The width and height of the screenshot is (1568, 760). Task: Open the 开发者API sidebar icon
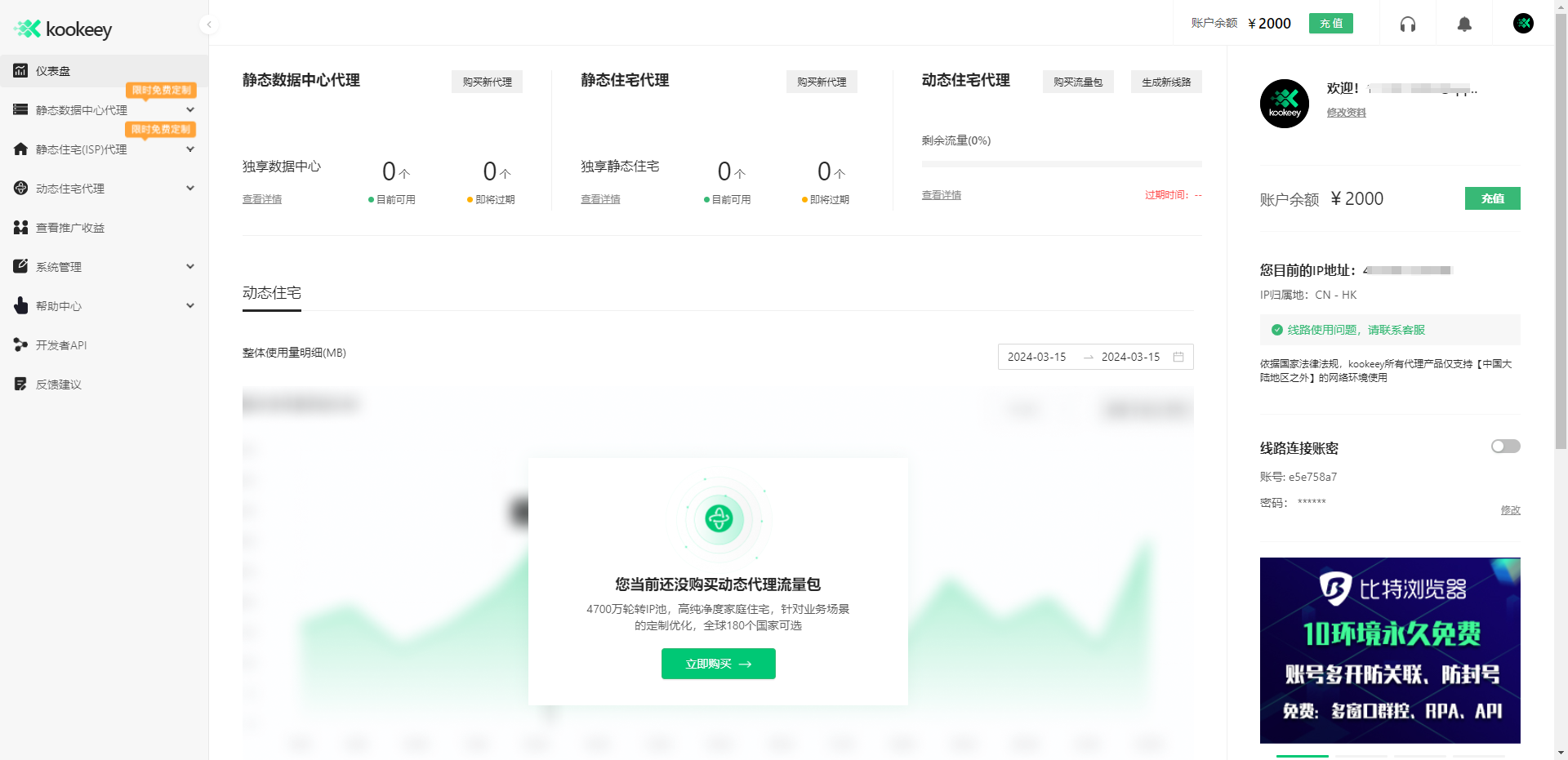click(20, 345)
